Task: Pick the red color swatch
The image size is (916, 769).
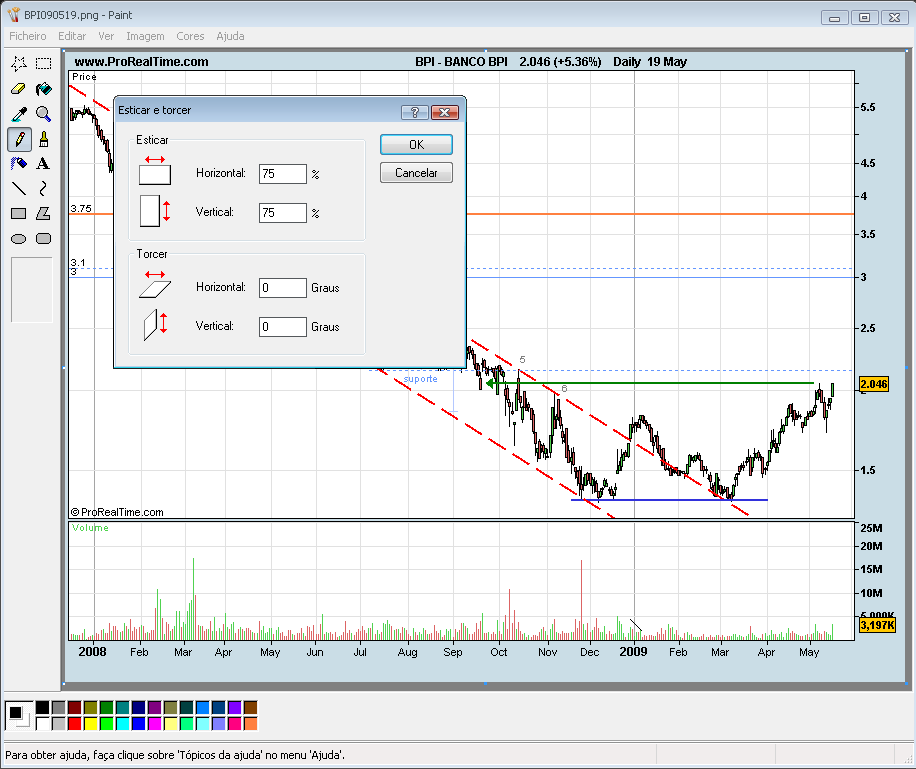Action: click(74, 723)
